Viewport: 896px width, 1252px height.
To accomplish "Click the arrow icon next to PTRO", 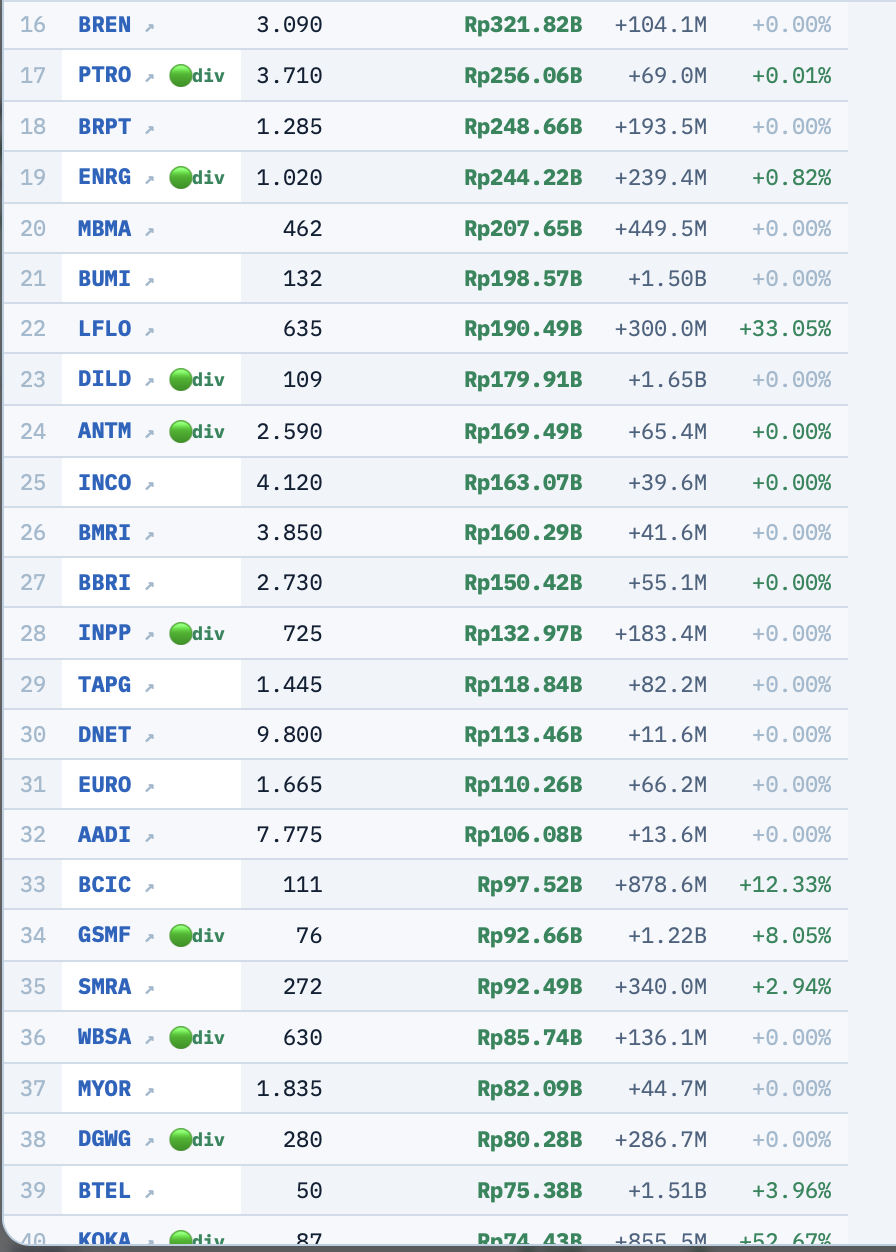I will (149, 78).
